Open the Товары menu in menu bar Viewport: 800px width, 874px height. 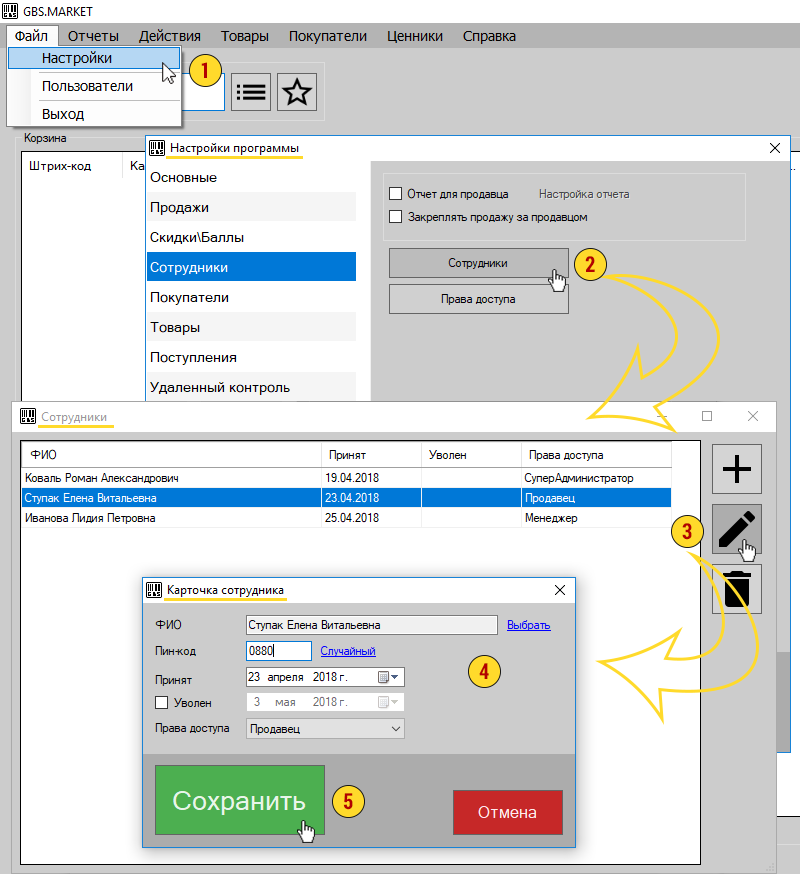245,36
